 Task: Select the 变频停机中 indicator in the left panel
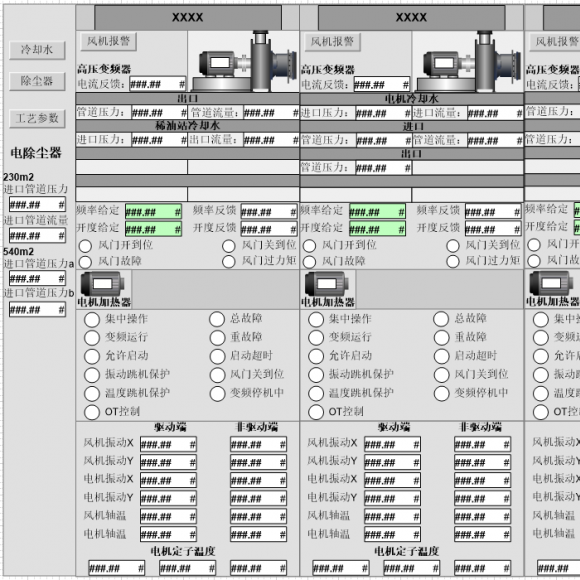[217, 394]
